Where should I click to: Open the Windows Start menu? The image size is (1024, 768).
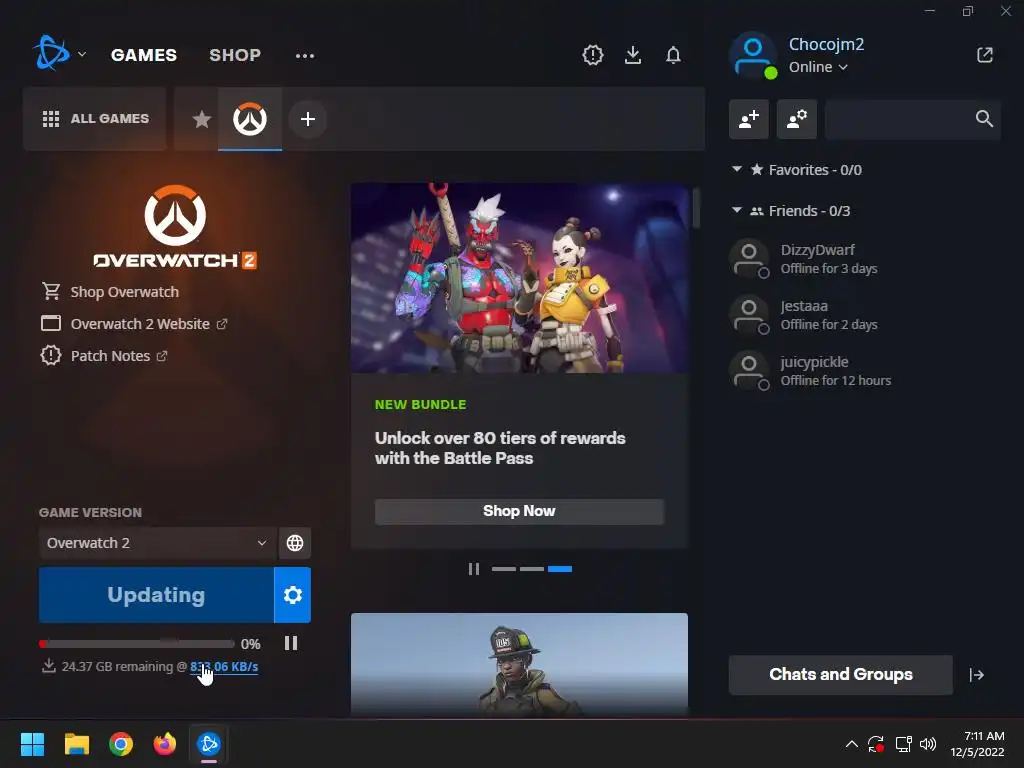[x=32, y=744]
